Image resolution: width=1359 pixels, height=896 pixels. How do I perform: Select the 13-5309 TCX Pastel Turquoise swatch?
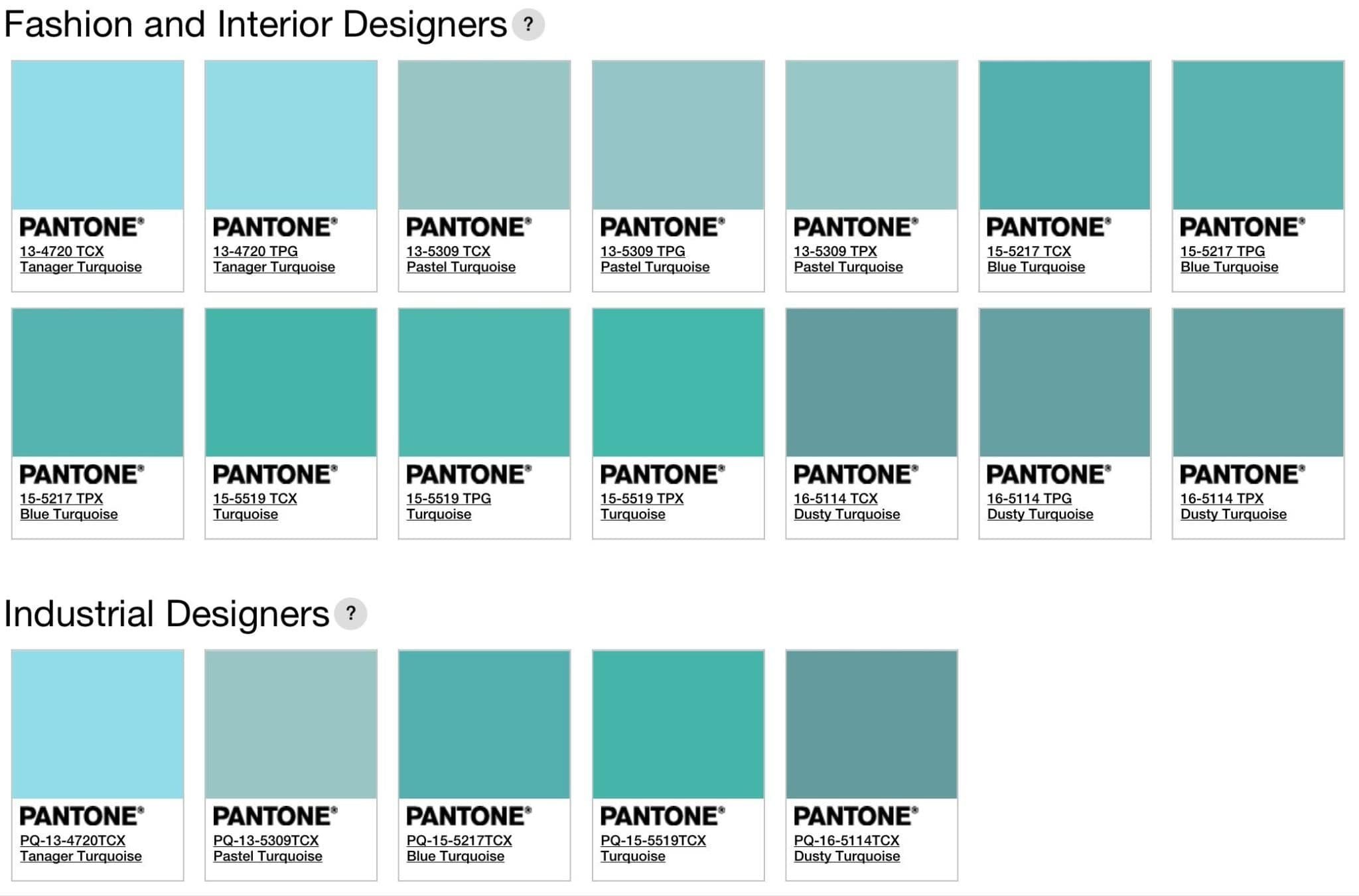click(x=484, y=135)
